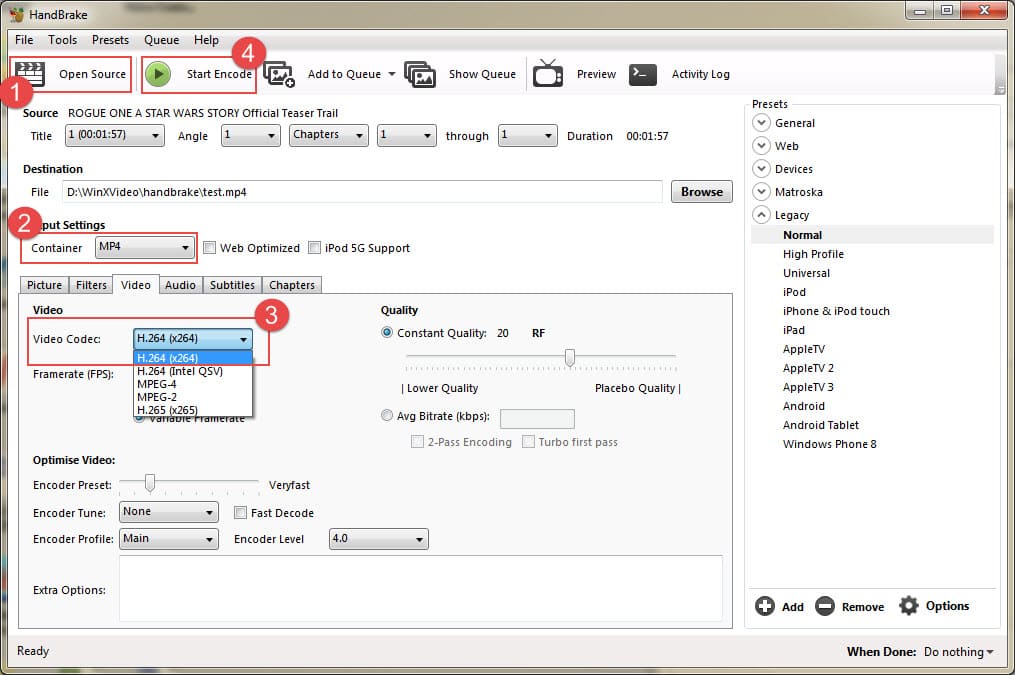The image size is (1015, 675).
Task: Choose MPEG-4 codec option
Action: [x=192, y=384]
